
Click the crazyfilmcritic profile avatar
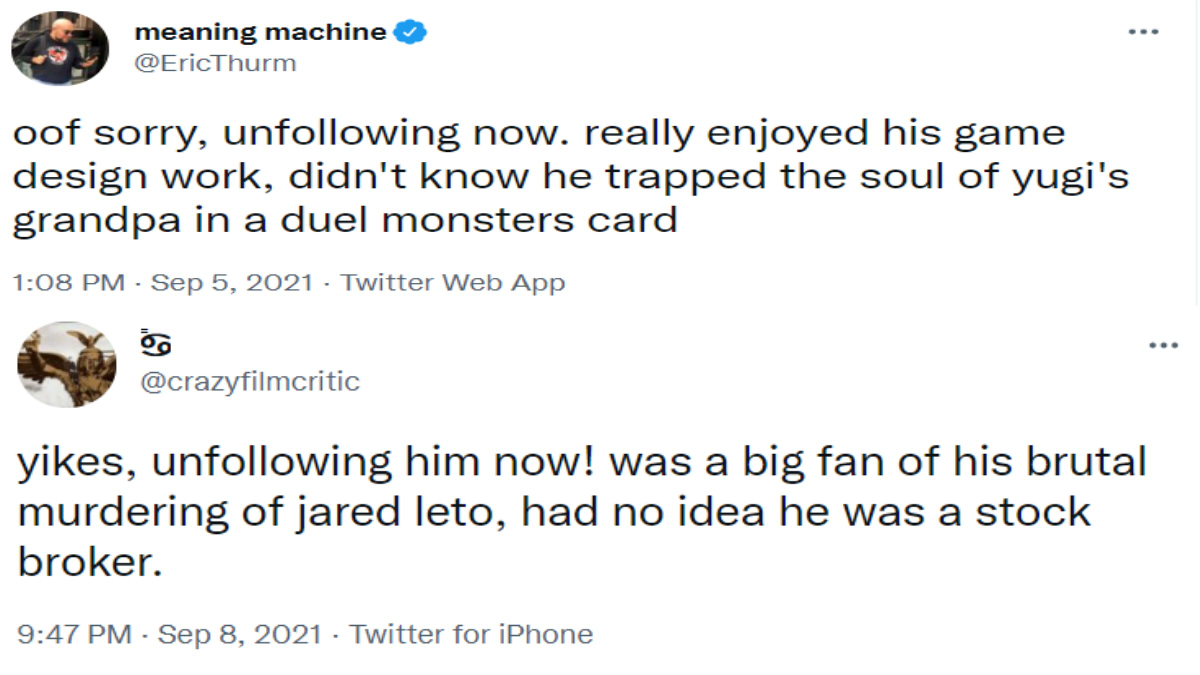(x=68, y=364)
